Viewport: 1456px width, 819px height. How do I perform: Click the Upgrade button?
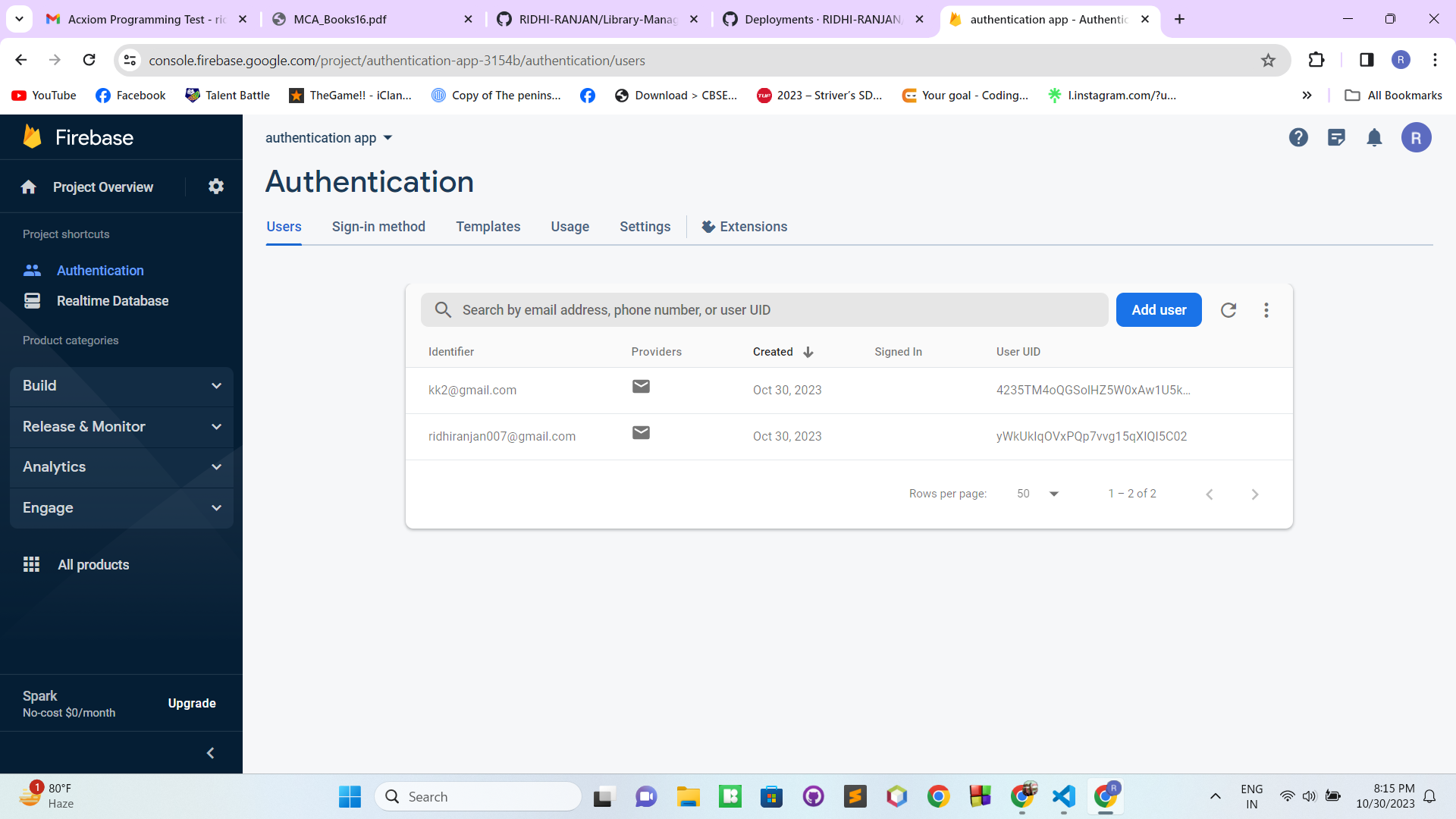[191, 703]
